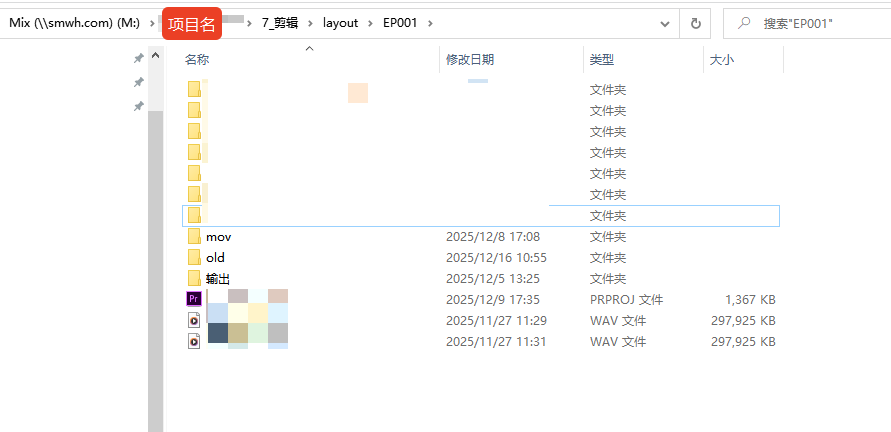The height and width of the screenshot is (432, 891).
Task: Click the navigation pane scroll-up arrow
Action: [x=155, y=56]
